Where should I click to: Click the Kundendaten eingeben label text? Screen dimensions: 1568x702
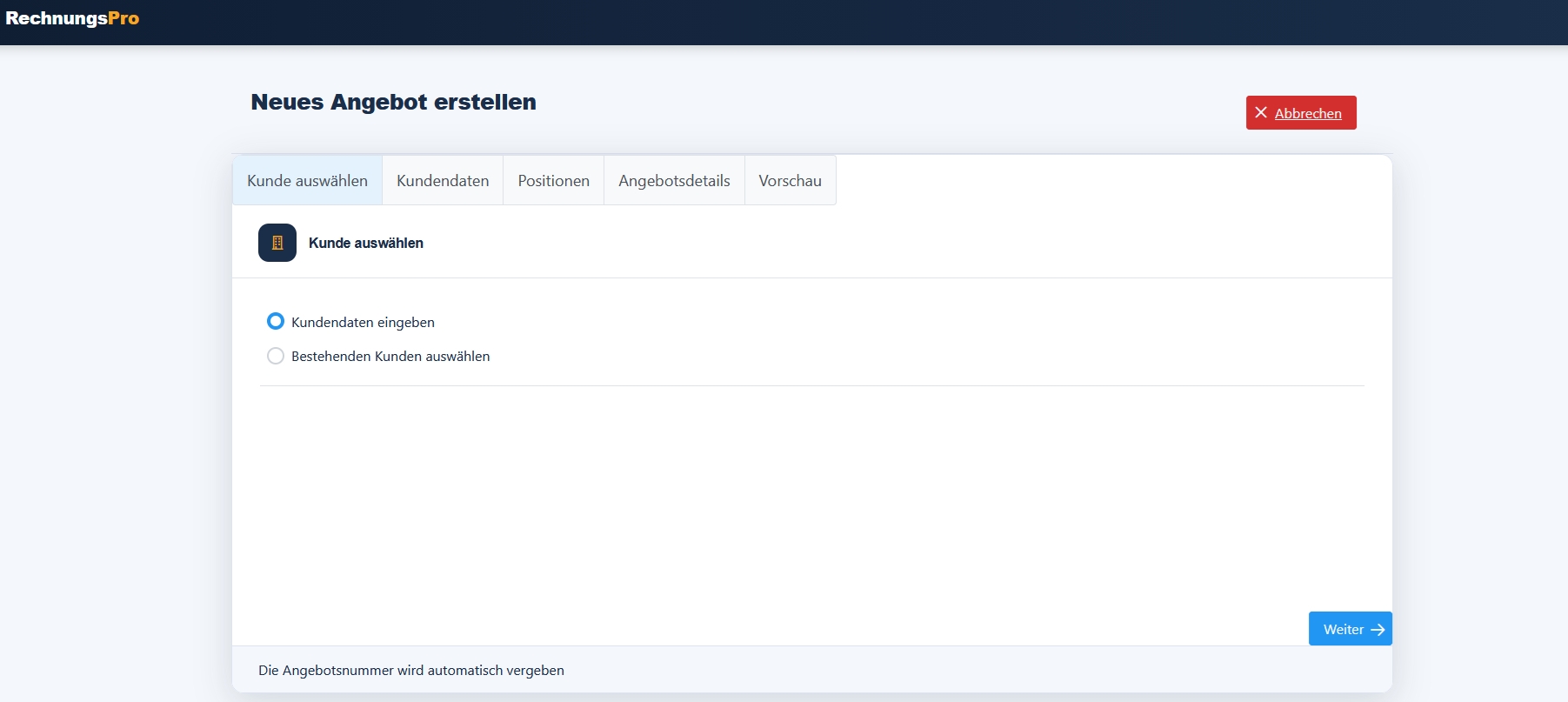point(363,322)
